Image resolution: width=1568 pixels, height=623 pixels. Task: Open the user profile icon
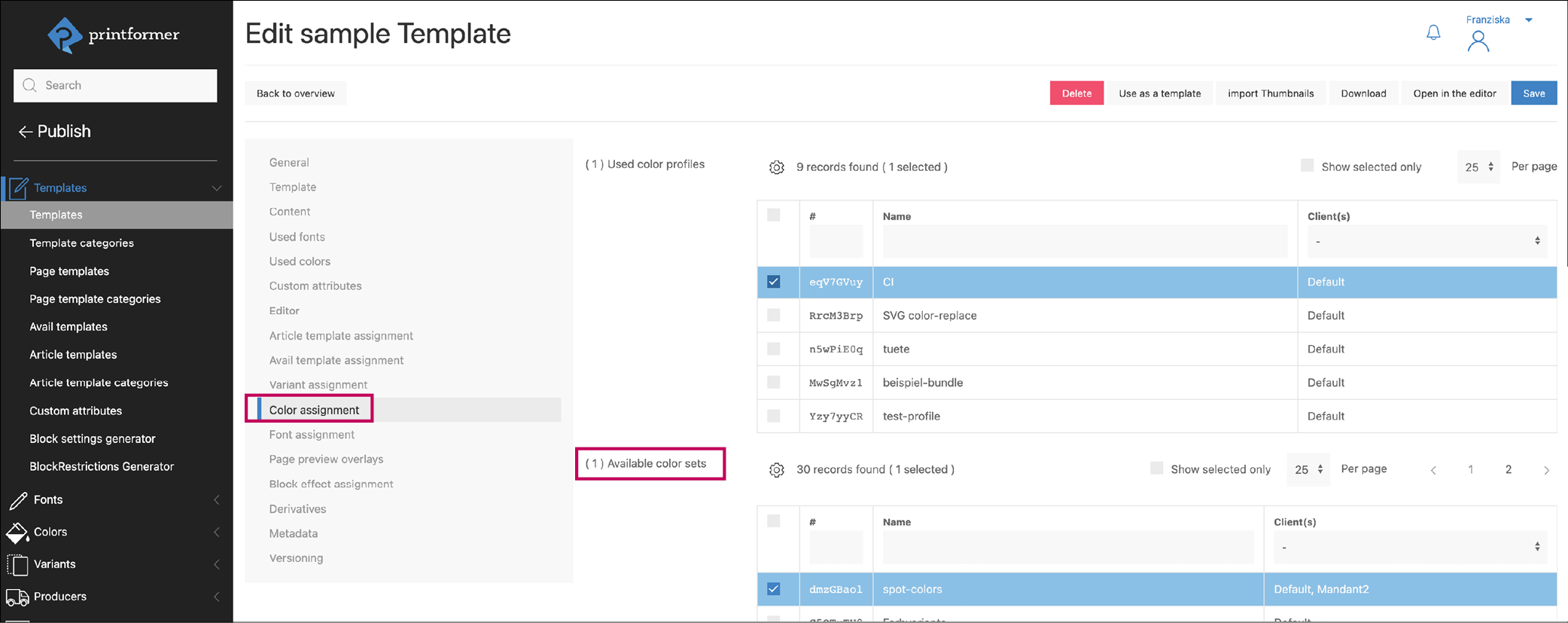pyautogui.click(x=1478, y=41)
